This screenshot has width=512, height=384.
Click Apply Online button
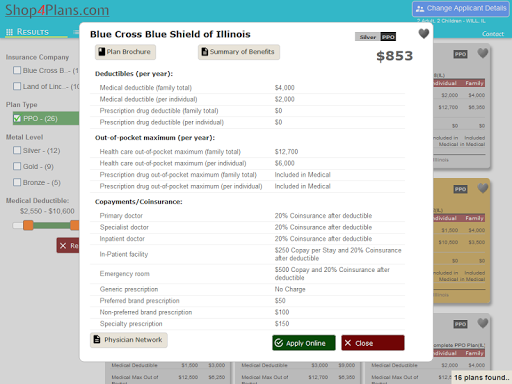pyautogui.click(x=304, y=343)
